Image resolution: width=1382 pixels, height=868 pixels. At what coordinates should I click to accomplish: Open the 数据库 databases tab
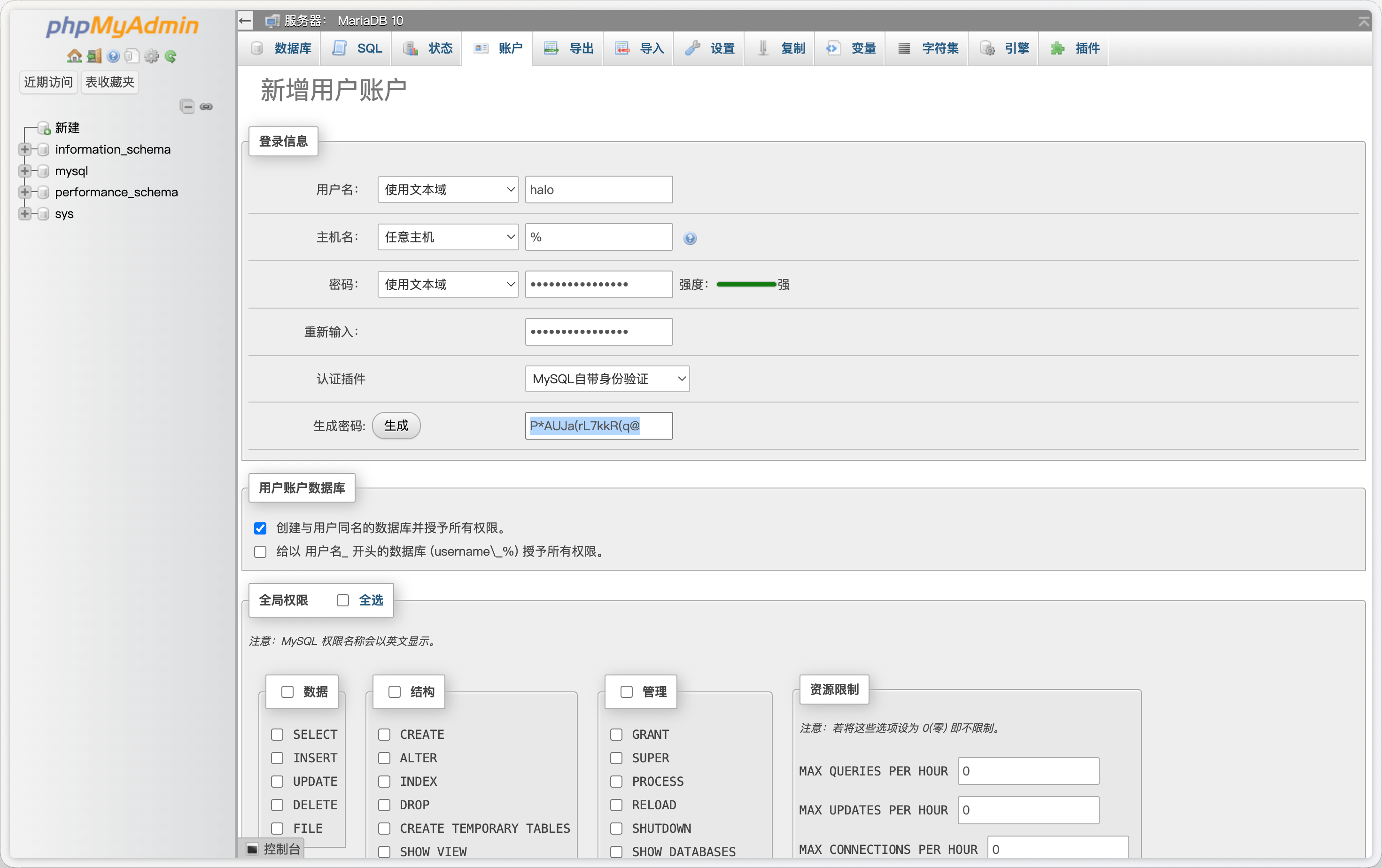tap(281, 48)
